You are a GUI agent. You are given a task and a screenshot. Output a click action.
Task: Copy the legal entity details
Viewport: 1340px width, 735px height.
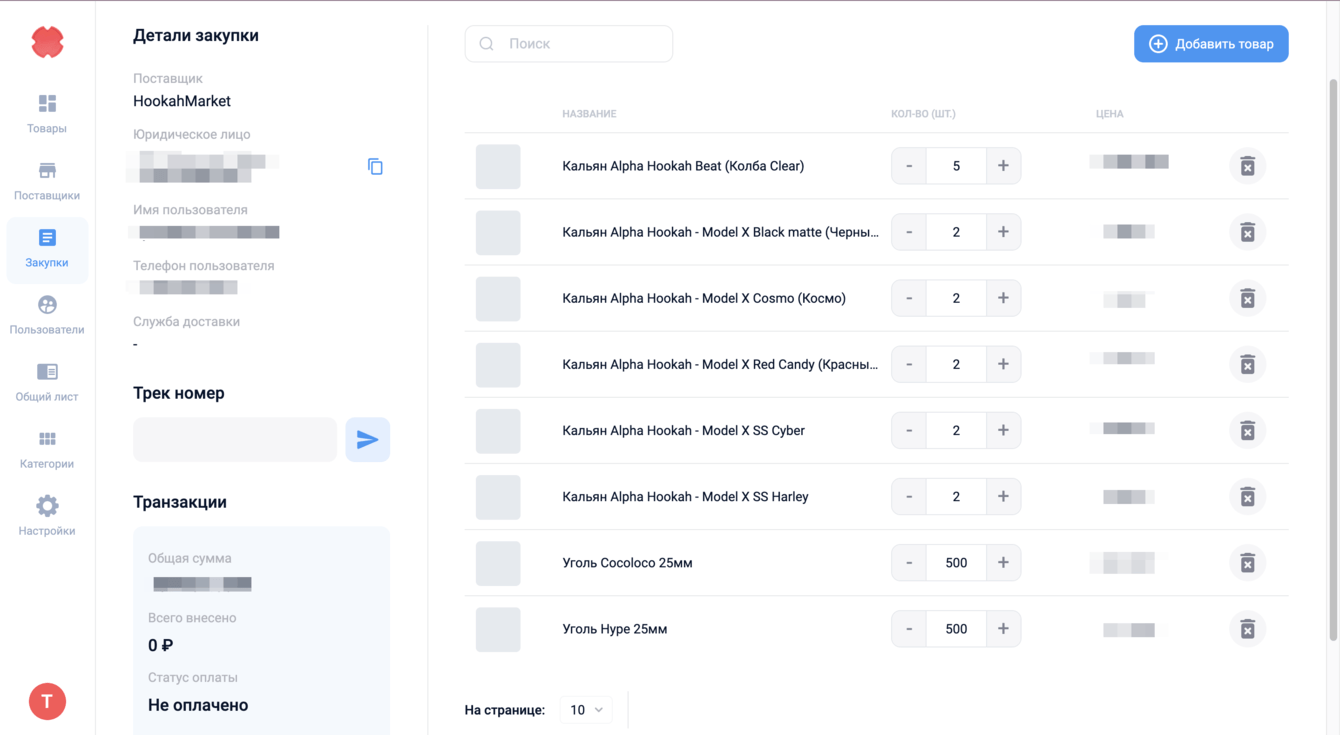[375, 167]
